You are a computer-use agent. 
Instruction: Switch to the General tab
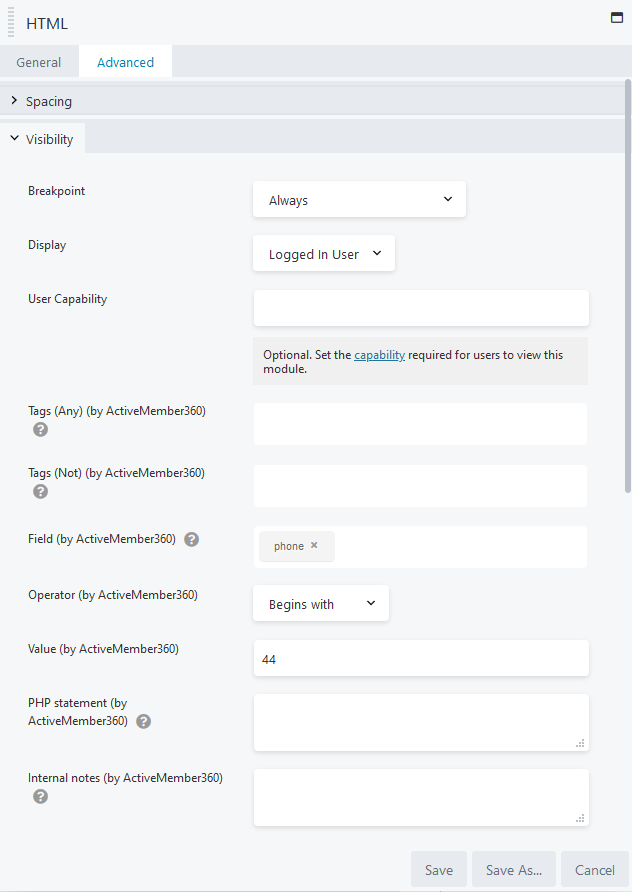point(39,61)
